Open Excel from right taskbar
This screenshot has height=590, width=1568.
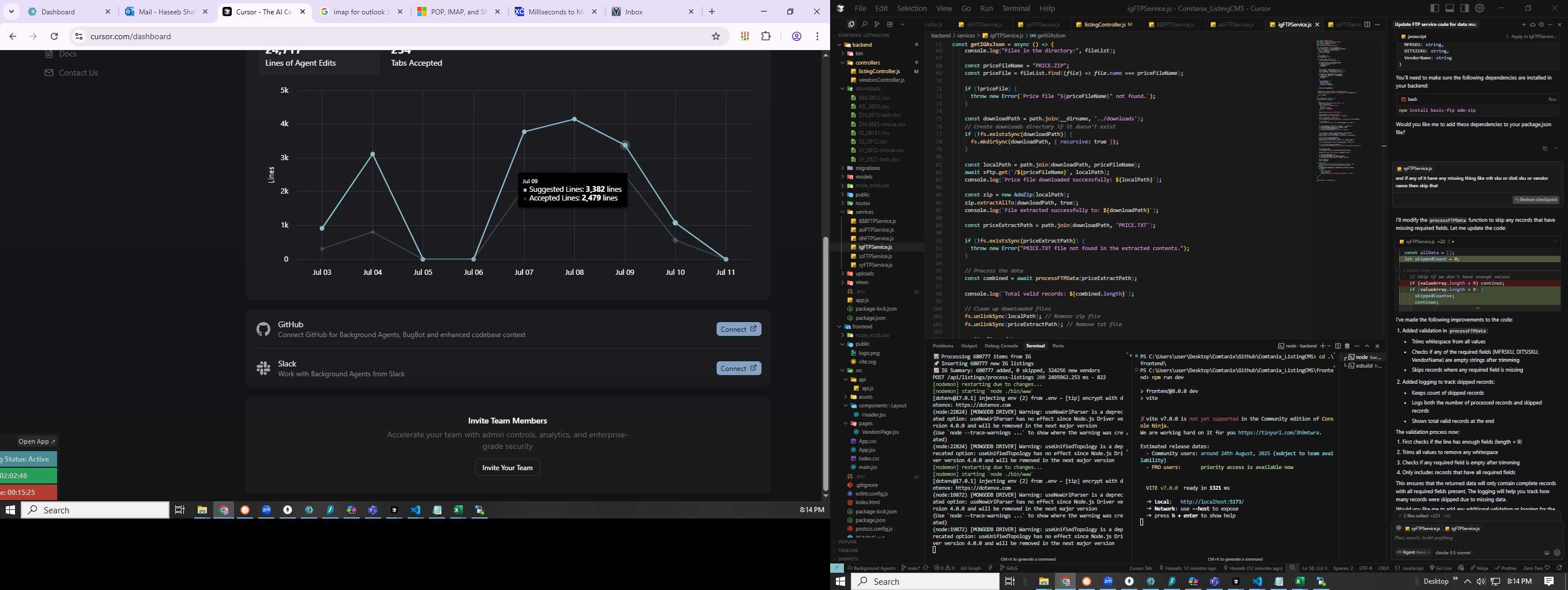pyautogui.click(x=1299, y=581)
